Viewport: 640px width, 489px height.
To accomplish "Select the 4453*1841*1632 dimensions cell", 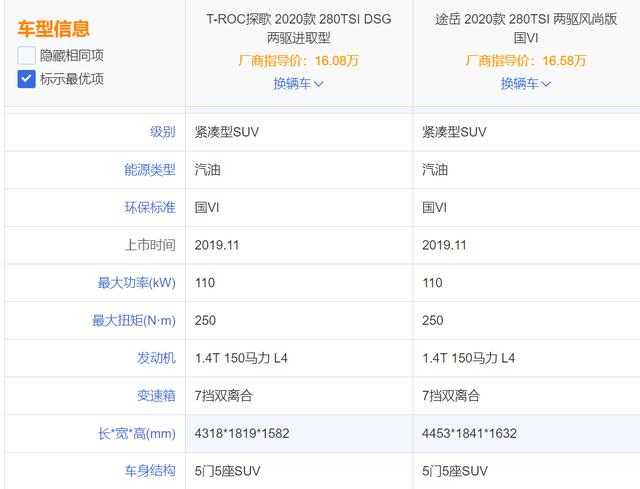I will (527, 433).
